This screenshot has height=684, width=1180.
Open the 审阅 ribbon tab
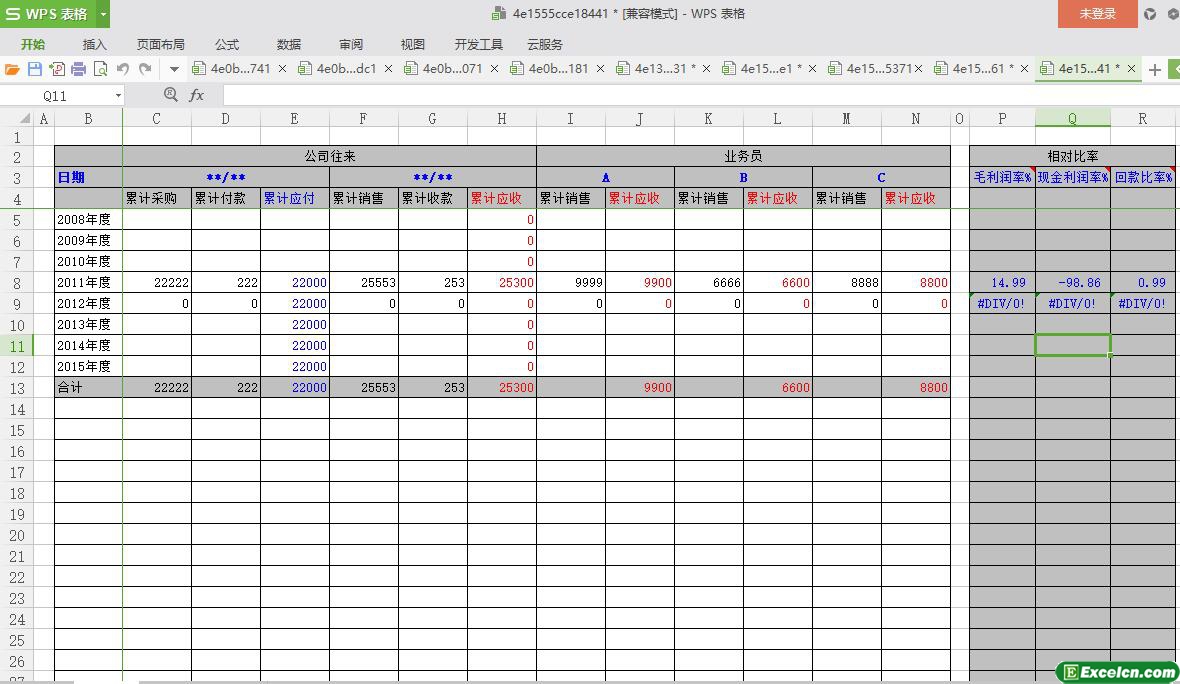[351, 44]
